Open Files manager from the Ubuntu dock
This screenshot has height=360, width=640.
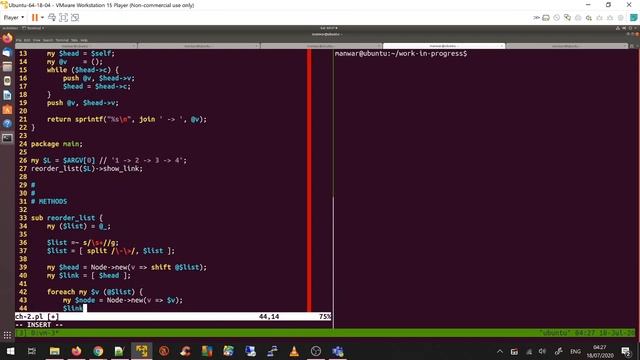click(x=7, y=67)
